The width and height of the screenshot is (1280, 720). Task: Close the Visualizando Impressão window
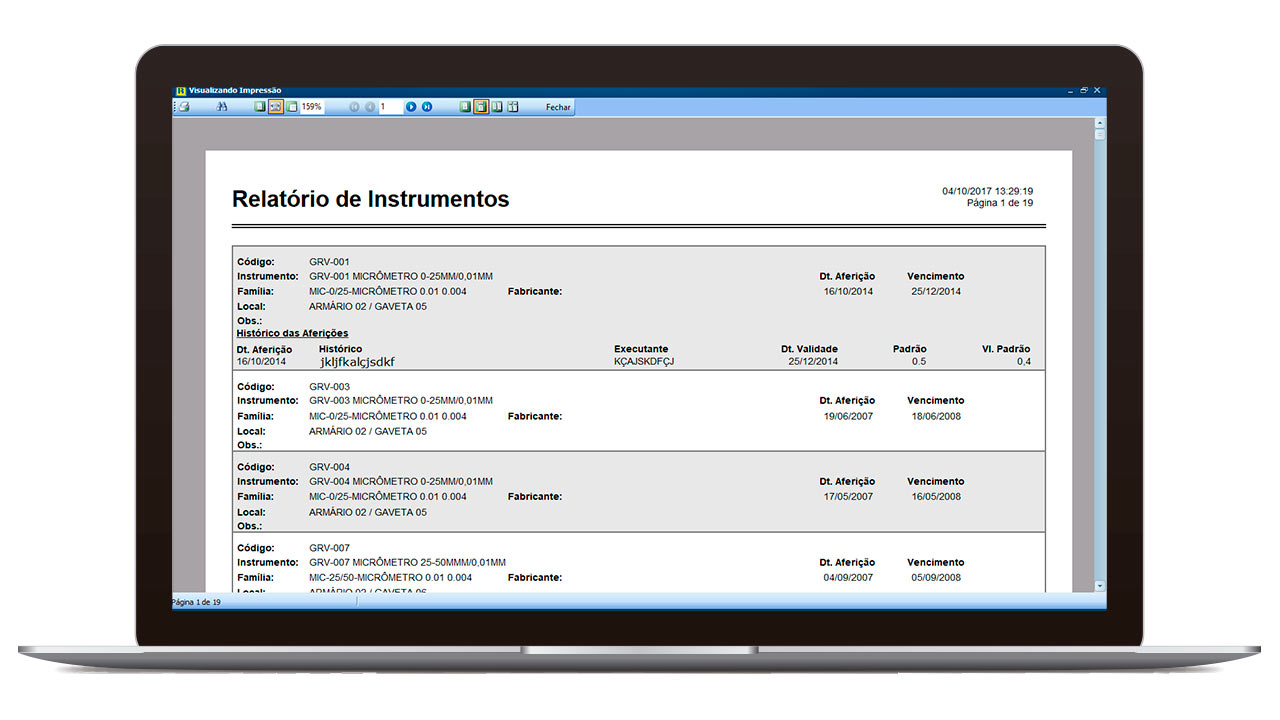tap(1098, 90)
